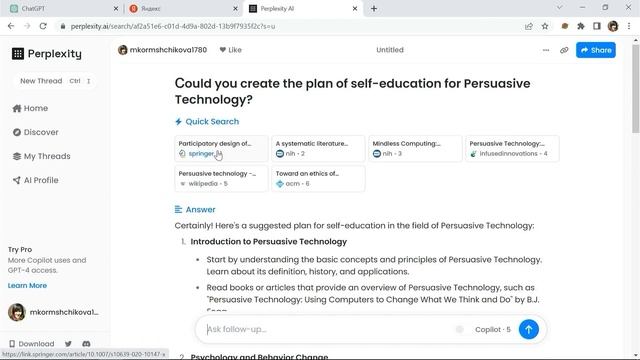
Task: Toggle the Copilot switch in follow-up box
Action: (x=460, y=329)
